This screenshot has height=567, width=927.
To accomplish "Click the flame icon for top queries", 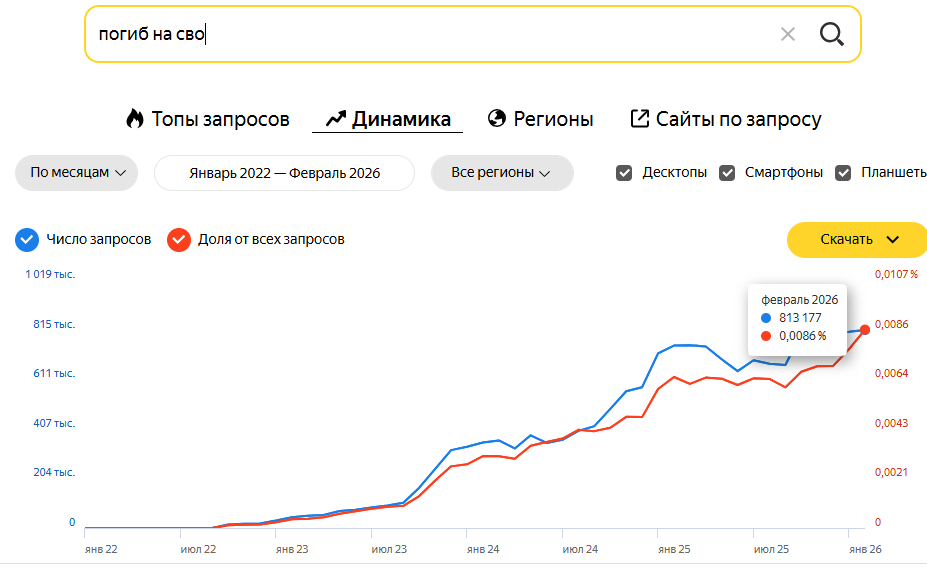I will (x=135, y=119).
